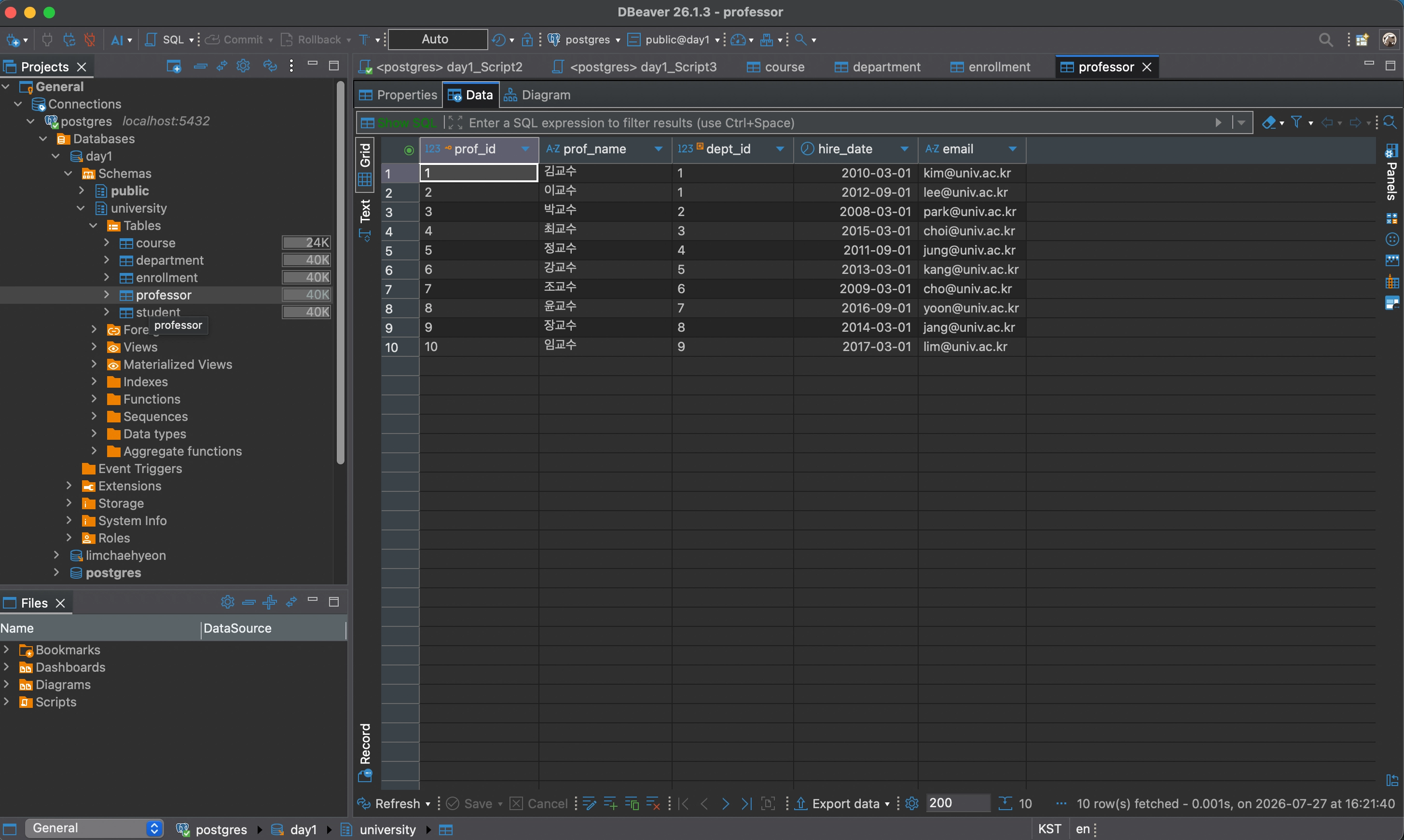Screen dimensions: 1404x840
Task: Open the AI assistant toolbar button
Action: (x=117, y=40)
